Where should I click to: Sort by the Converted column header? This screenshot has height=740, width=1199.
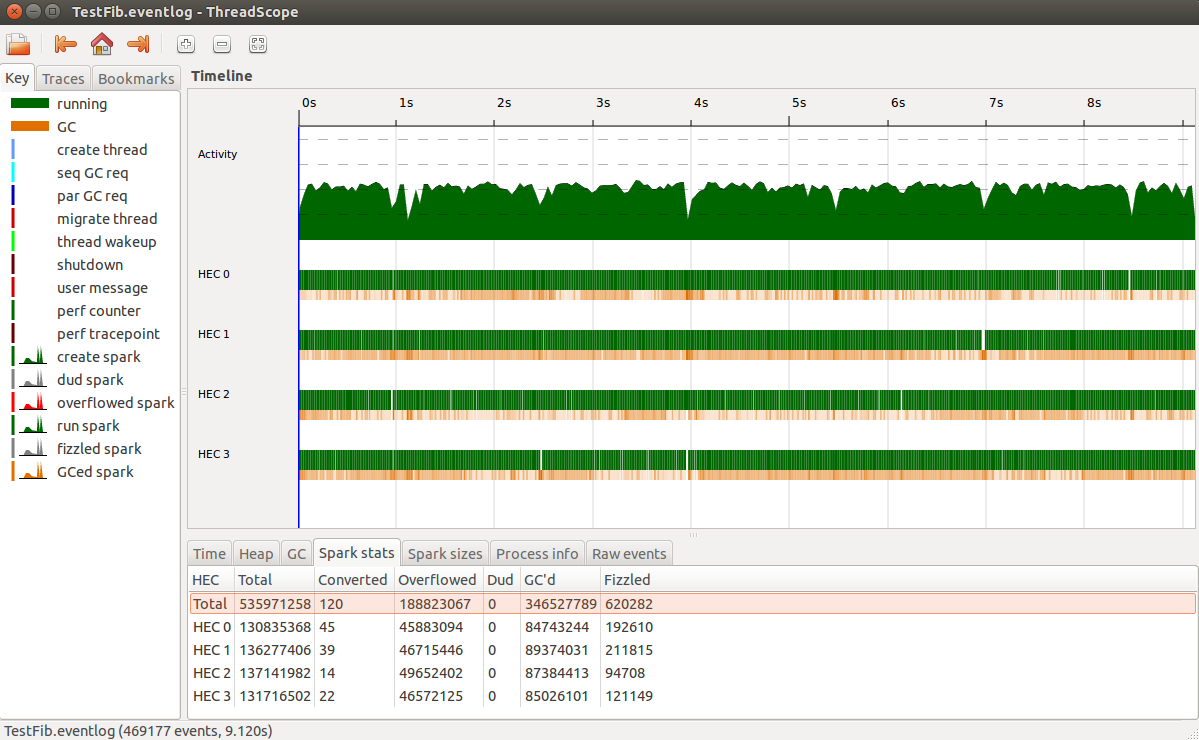(x=353, y=579)
